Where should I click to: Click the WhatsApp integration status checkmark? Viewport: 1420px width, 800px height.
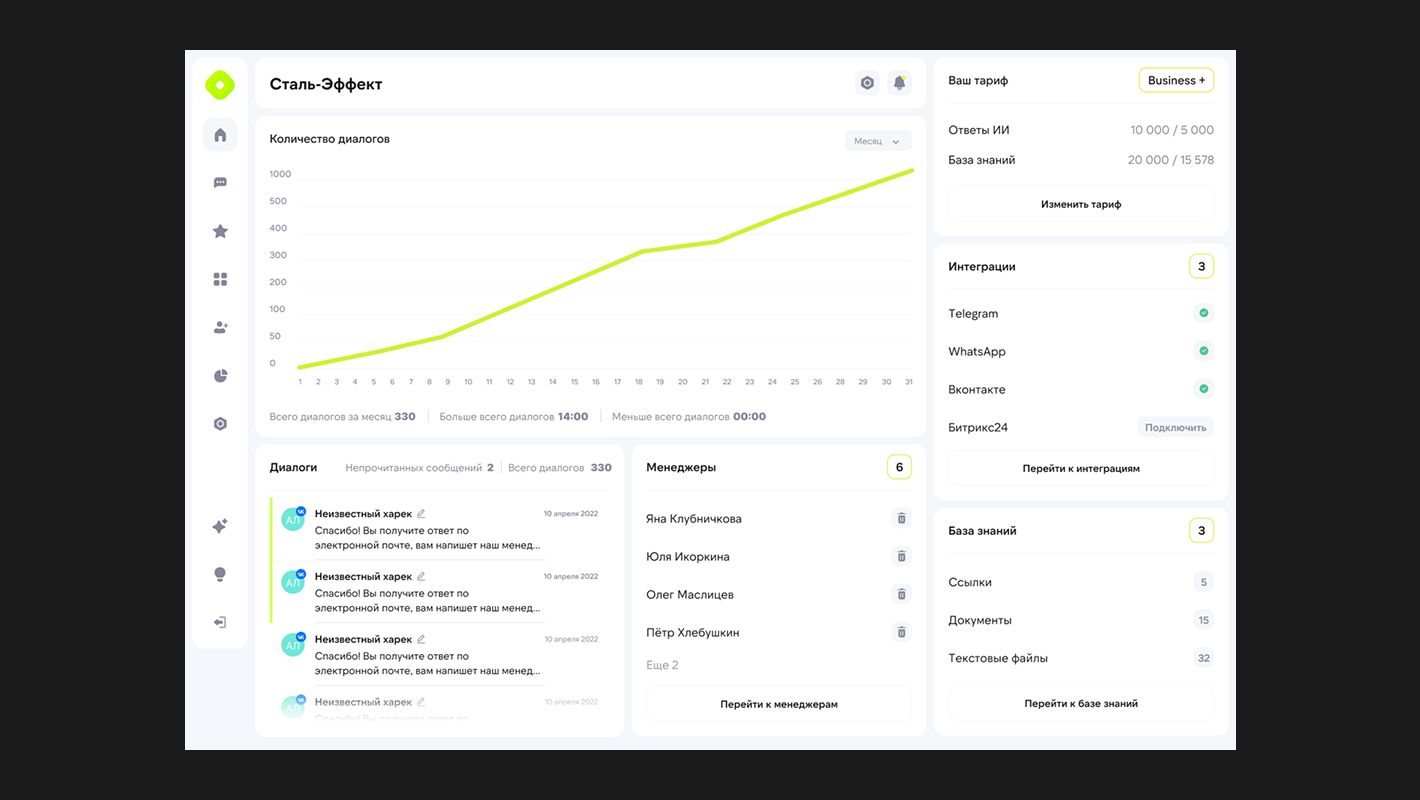pos(1203,351)
